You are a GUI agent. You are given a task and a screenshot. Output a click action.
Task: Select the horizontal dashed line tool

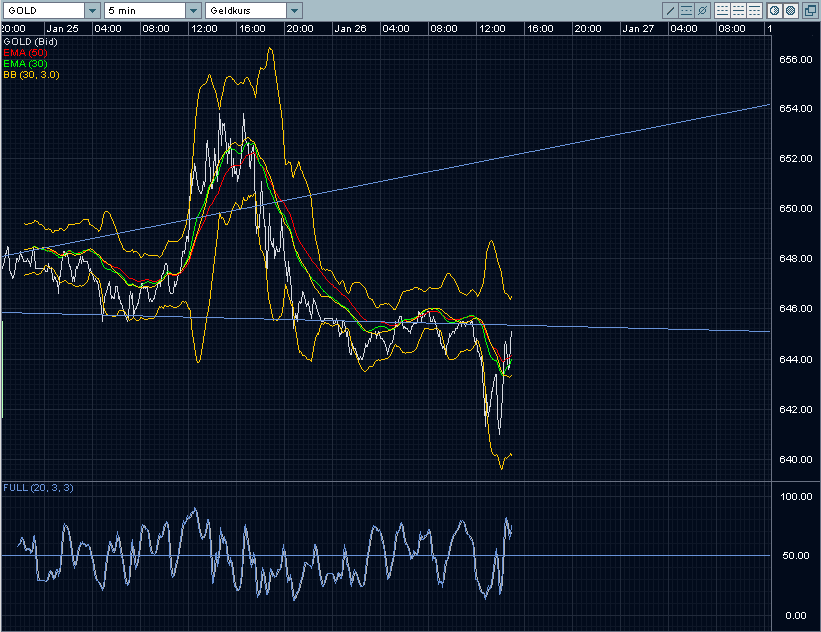point(687,10)
